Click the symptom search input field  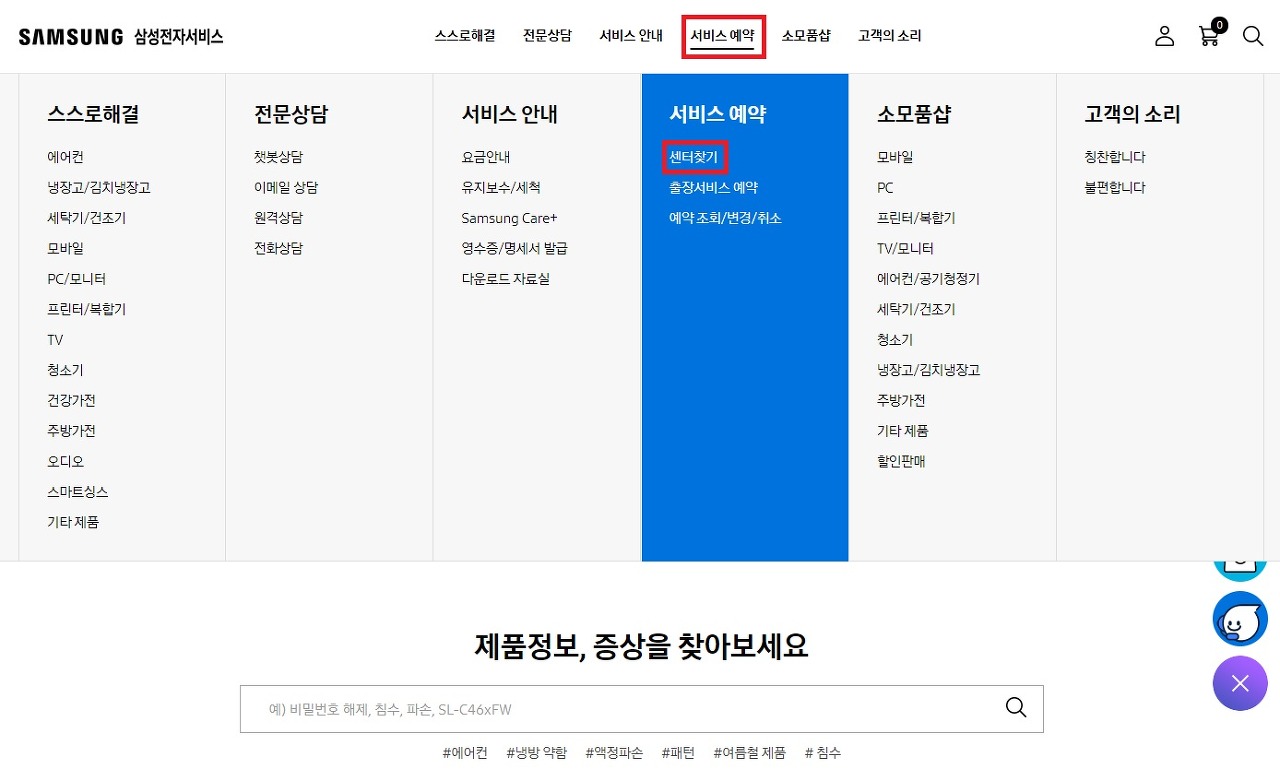click(642, 709)
